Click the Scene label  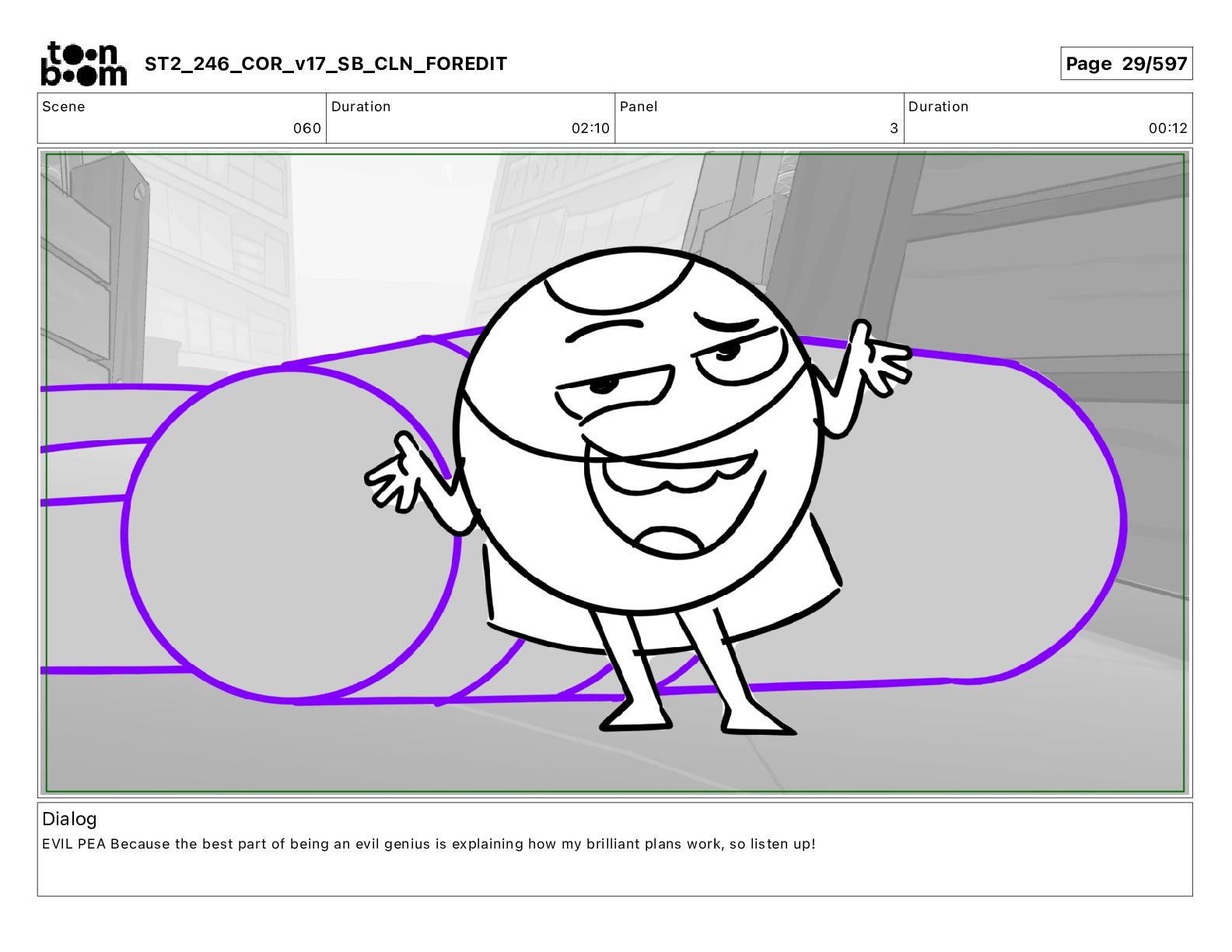click(64, 107)
